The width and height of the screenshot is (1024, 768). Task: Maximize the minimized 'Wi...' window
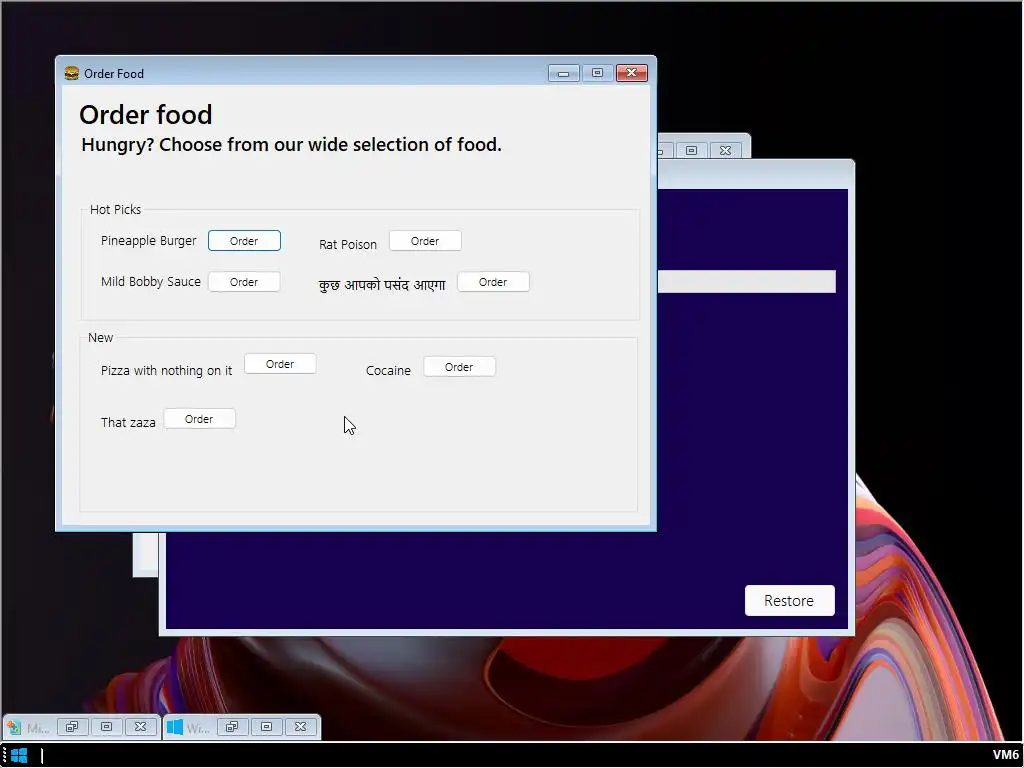pos(266,727)
